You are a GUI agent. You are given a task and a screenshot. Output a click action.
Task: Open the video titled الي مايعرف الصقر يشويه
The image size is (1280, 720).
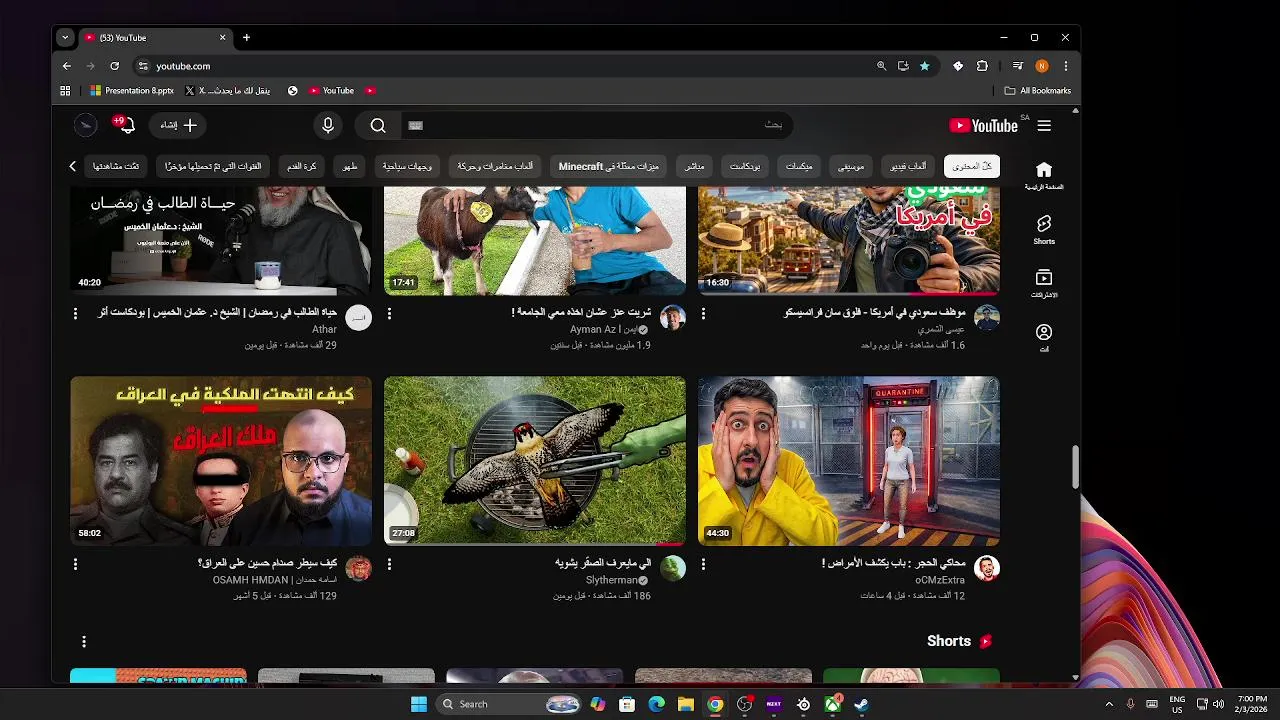click(603, 563)
